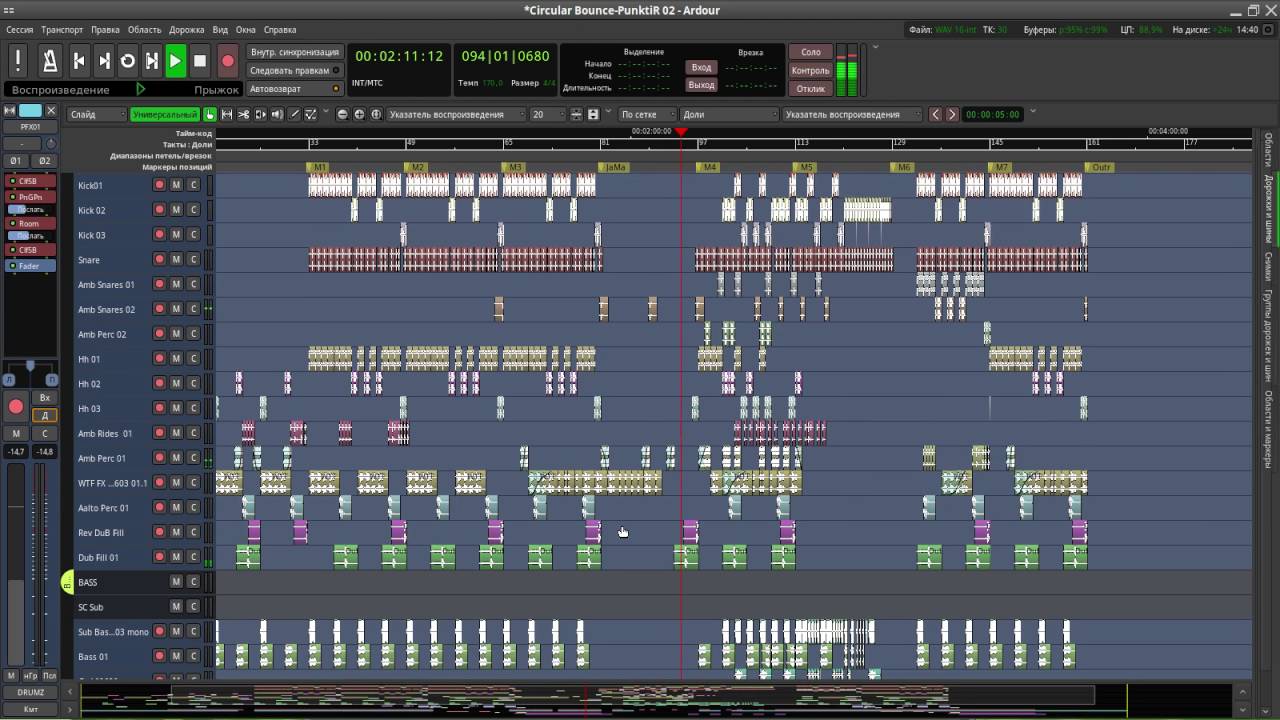Open the visible tracks count 20 dropdown
The image size is (1280, 720).
coord(547,114)
